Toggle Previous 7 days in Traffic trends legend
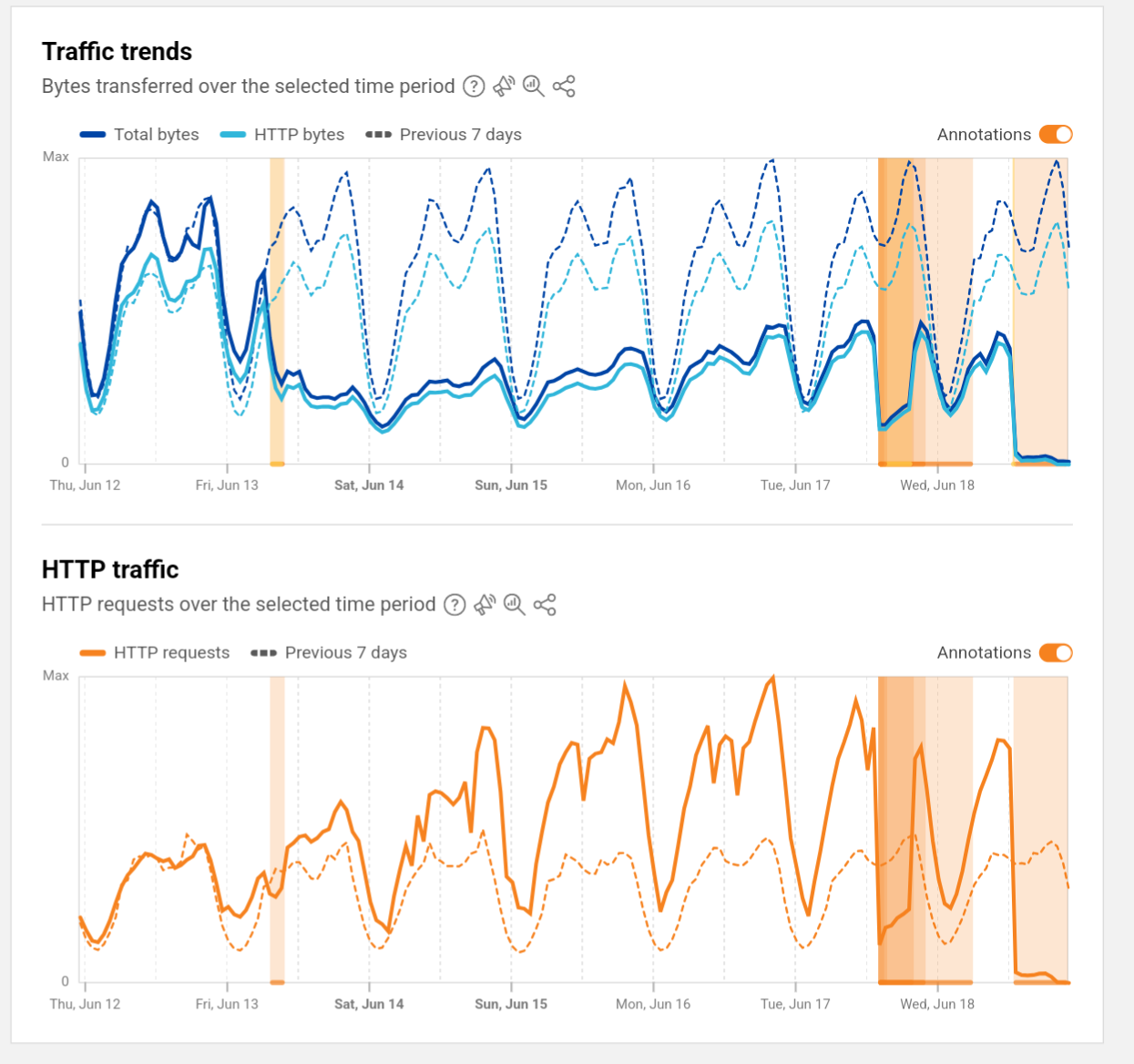The width and height of the screenshot is (1134, 1064). 444,135
